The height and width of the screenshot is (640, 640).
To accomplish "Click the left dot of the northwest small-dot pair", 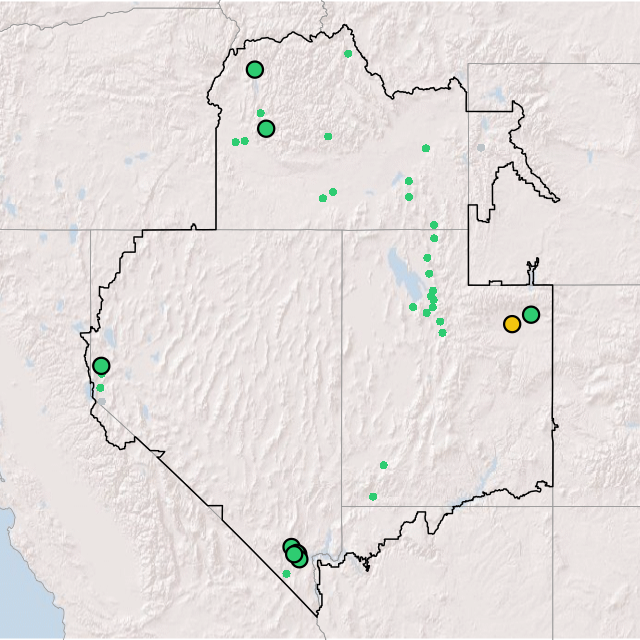I will [235, 142].
